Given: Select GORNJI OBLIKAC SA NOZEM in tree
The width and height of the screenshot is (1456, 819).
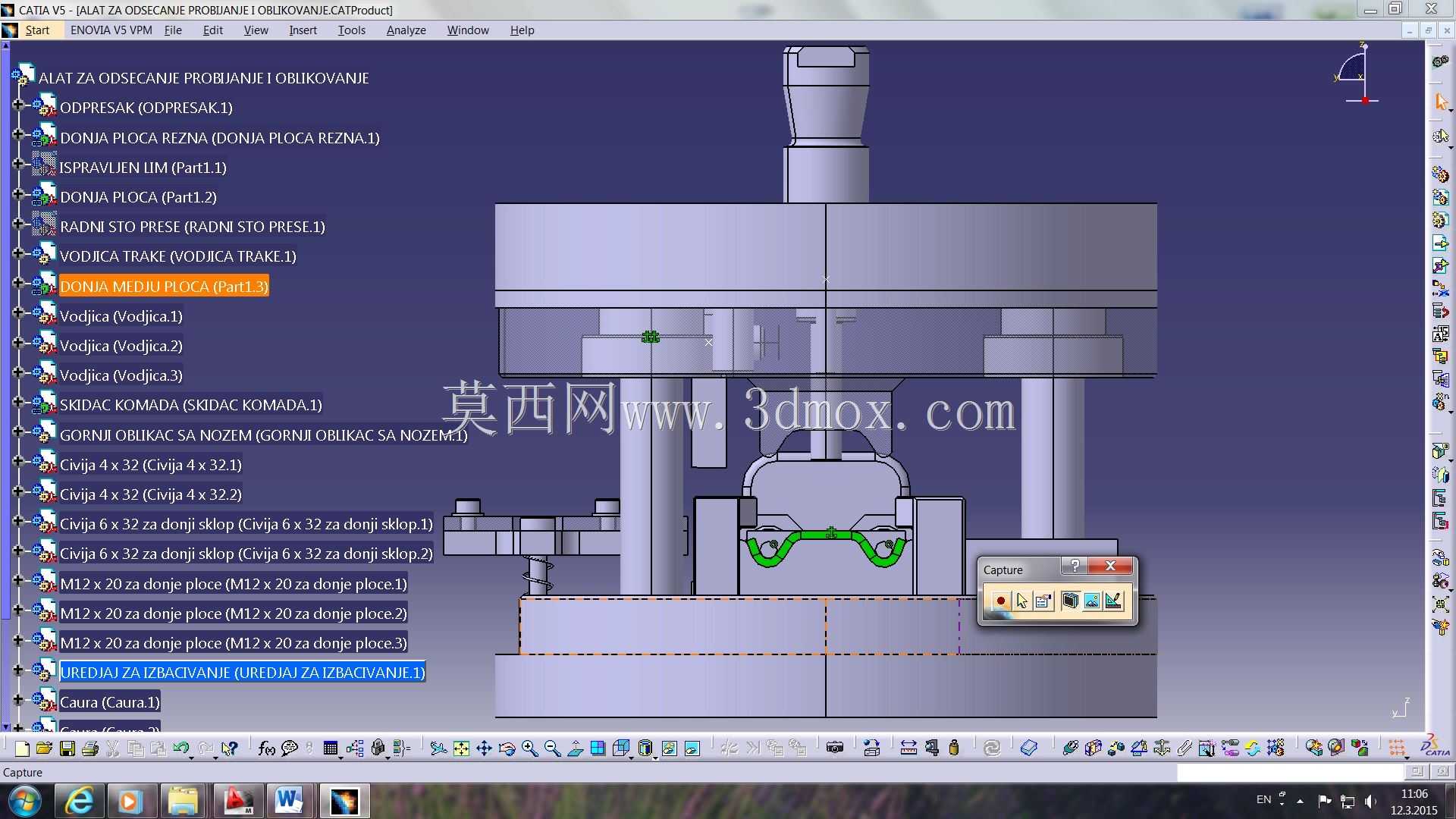Looking at the screenshot, I should pyautogui.click(x=263, y=435).
